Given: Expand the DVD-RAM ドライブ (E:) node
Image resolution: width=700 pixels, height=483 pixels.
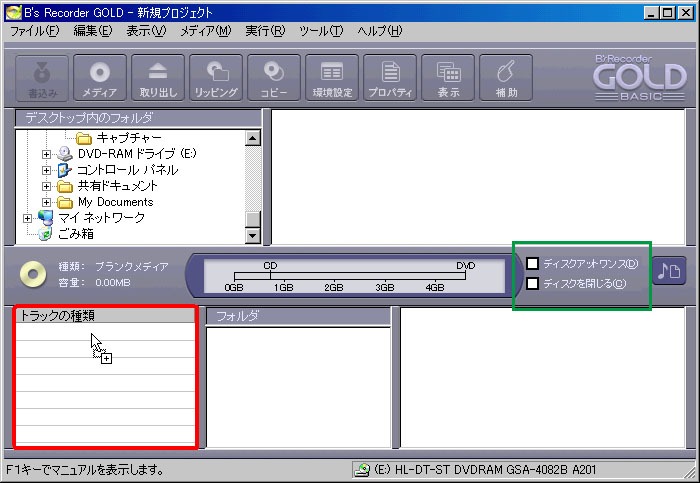Looking at the screenshot, I should [46, 154].
